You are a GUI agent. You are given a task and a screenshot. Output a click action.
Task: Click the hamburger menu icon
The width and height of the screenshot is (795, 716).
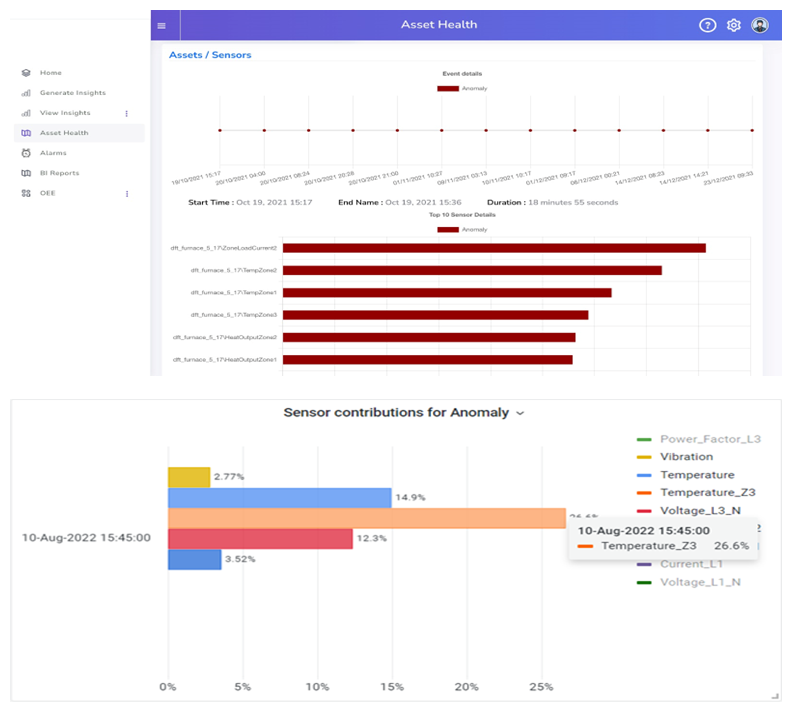click(x=162, y=25)
